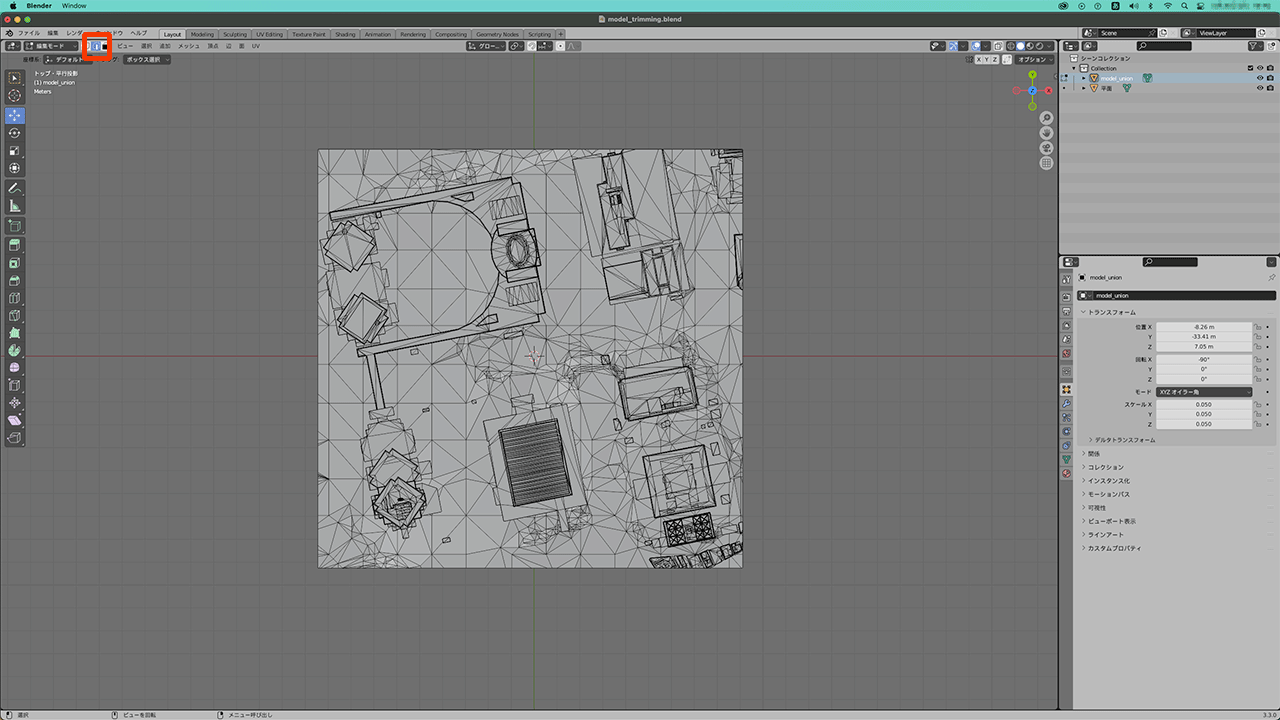This screenshot has height=720, width=1280.
Task: Select the Box Select tool
Action: [14, 77]
